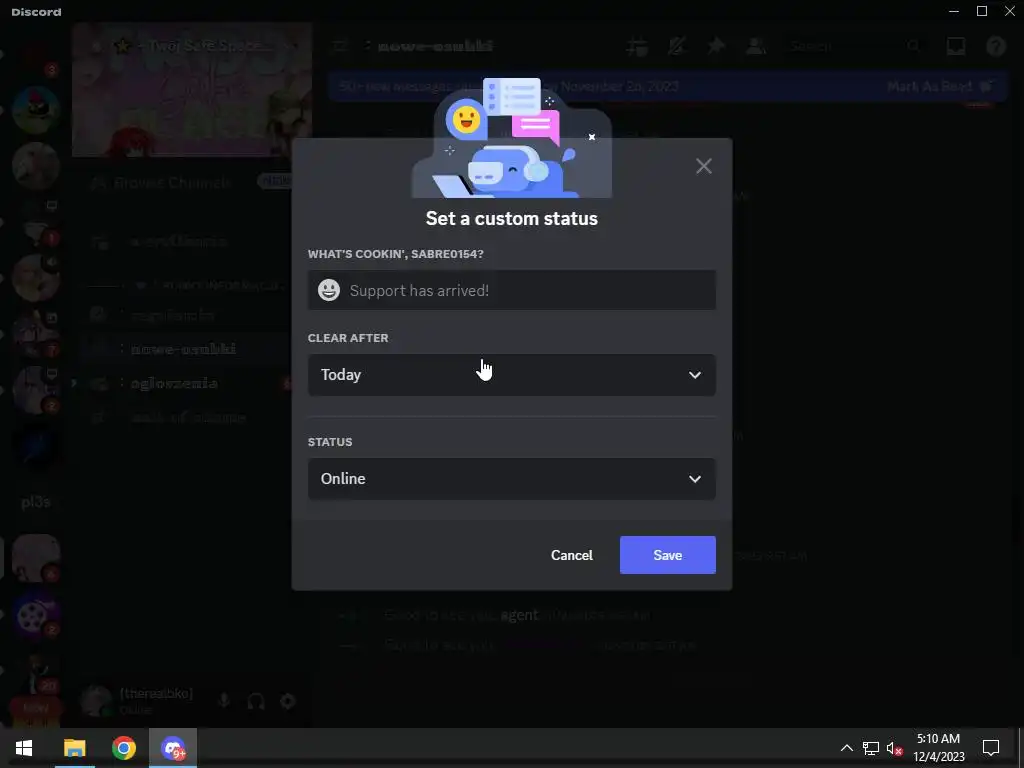The width and height of the screenshot is (1024, 768).
Task: Open the Threads icon in the channel header
Action: [x=637, y=46]
